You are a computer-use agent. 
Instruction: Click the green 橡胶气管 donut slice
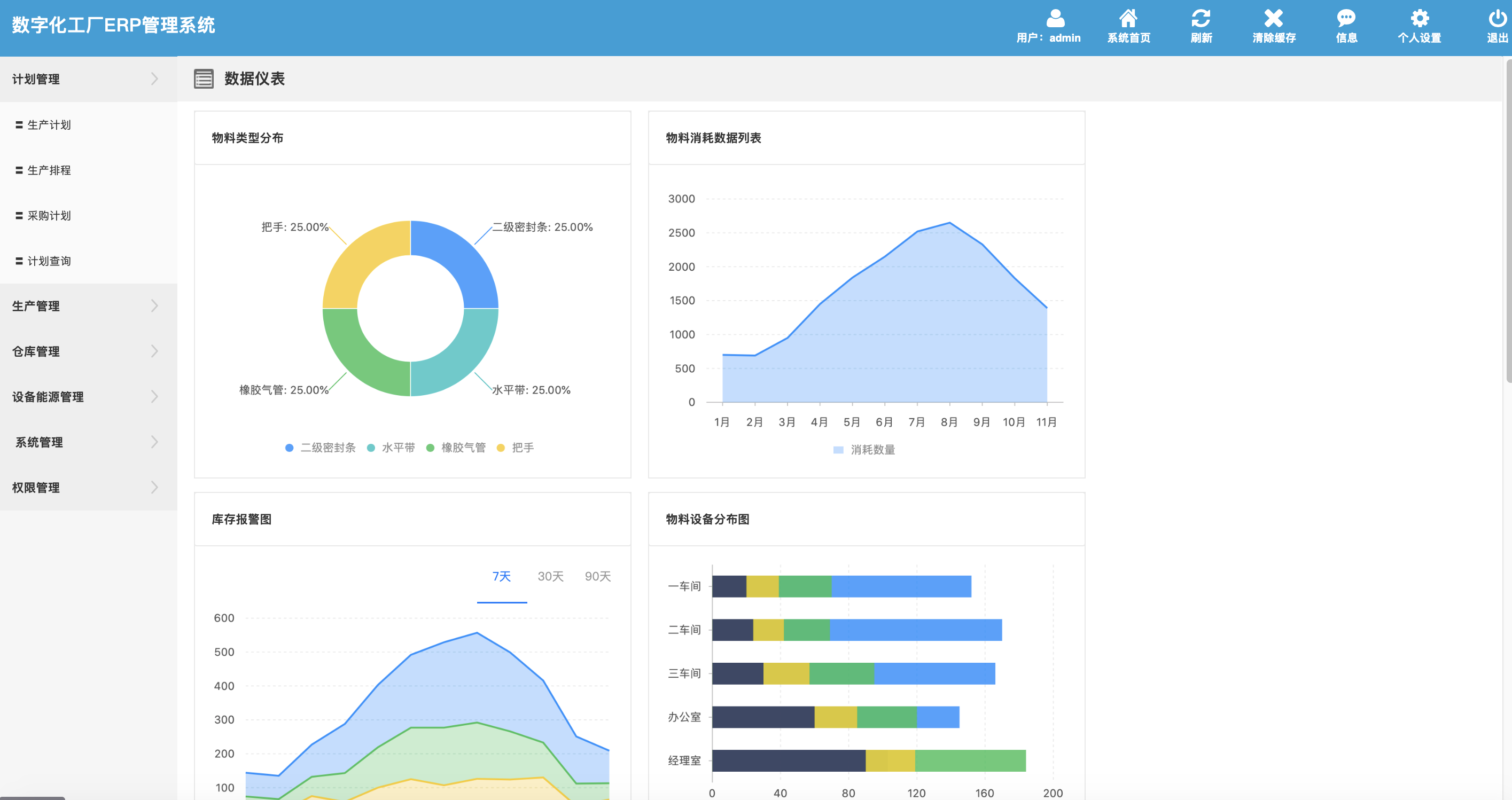pyautogui.click(x=361, y=358)
